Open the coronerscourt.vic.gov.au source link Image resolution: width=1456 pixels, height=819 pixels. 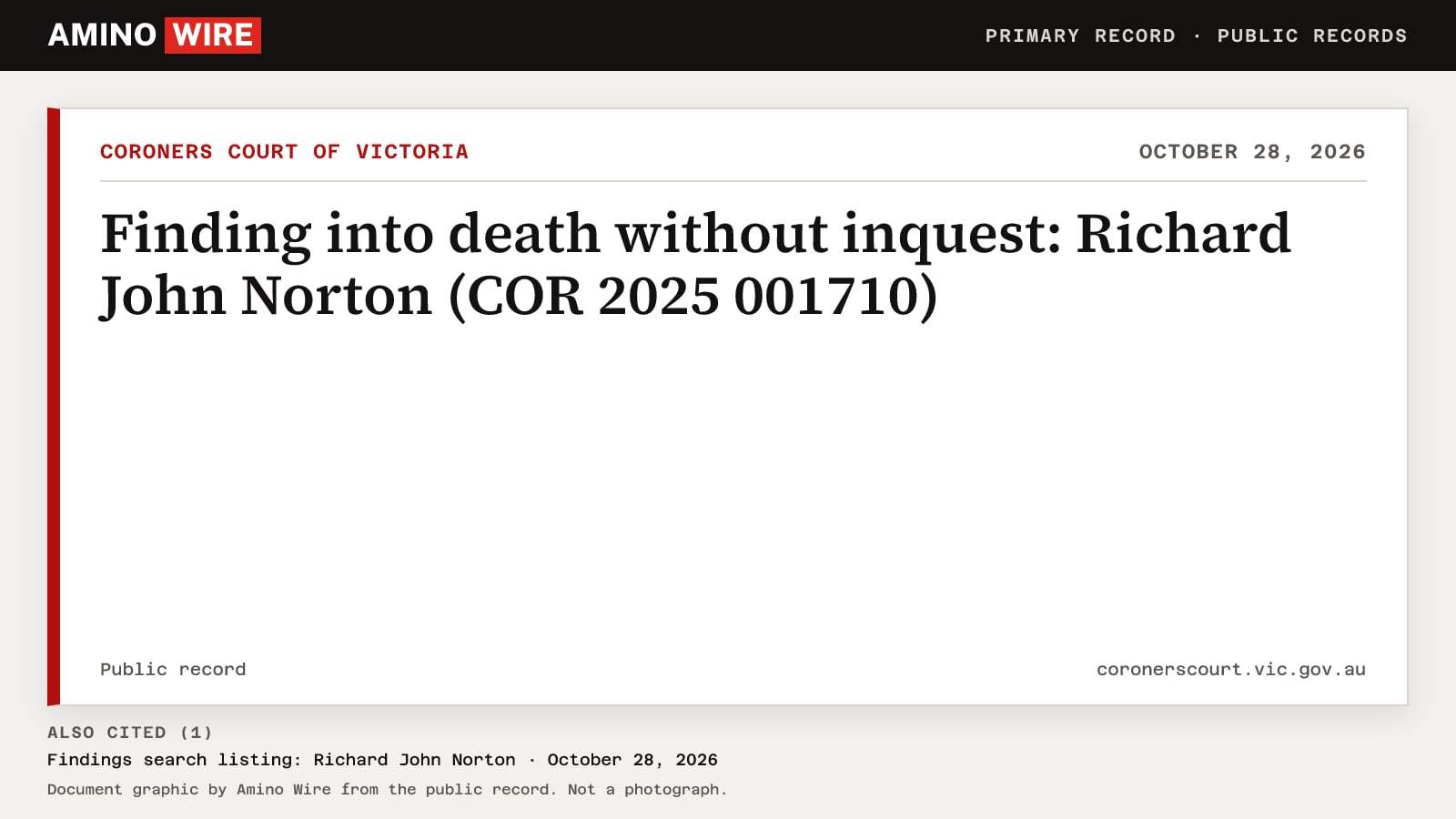[x=1230, y=669]
